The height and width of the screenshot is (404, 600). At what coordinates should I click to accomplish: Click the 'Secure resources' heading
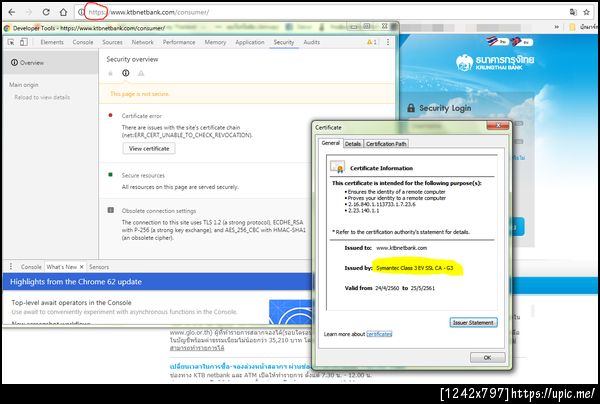[x=143, y=175]
